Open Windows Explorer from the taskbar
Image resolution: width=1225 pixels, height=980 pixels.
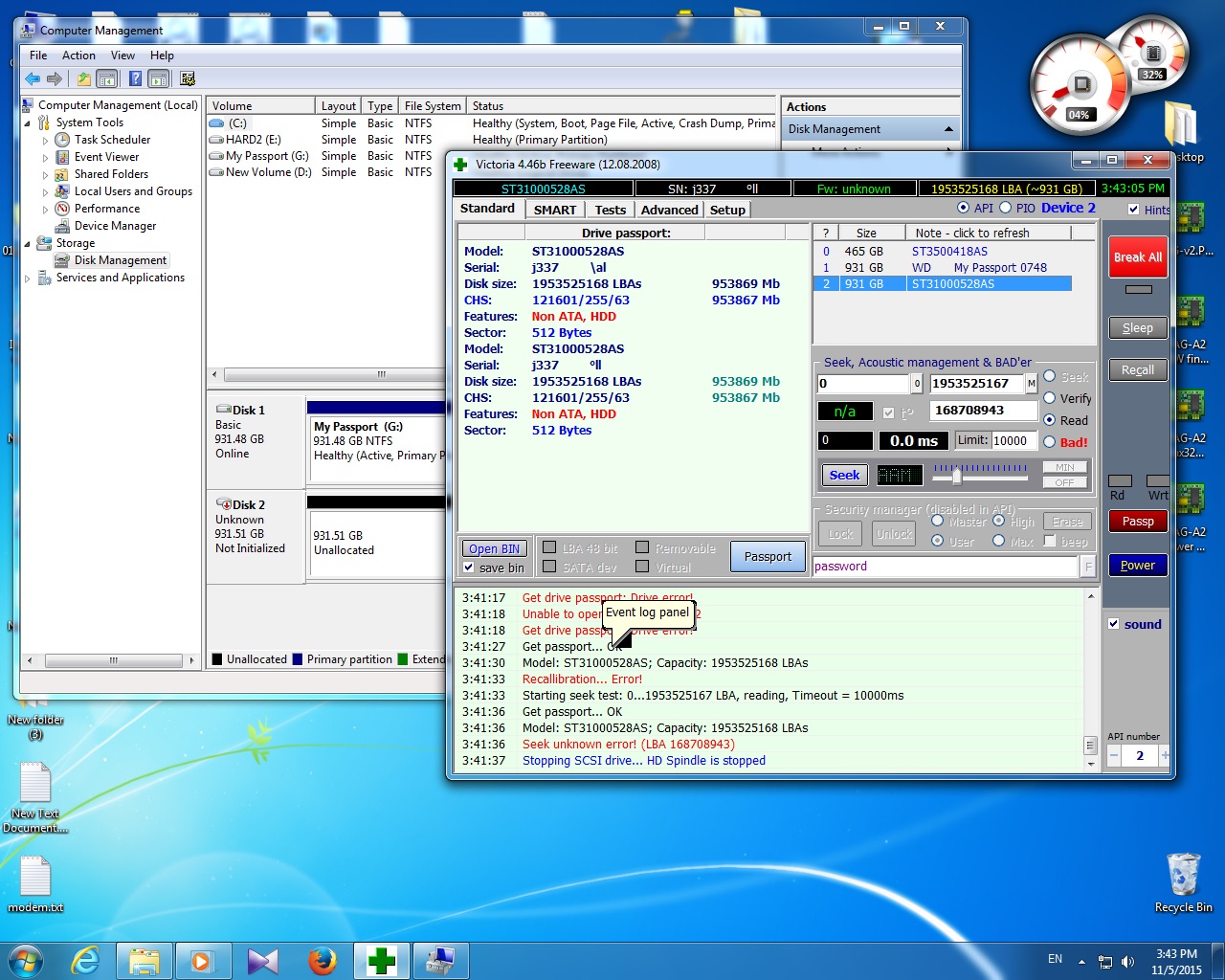145,961
